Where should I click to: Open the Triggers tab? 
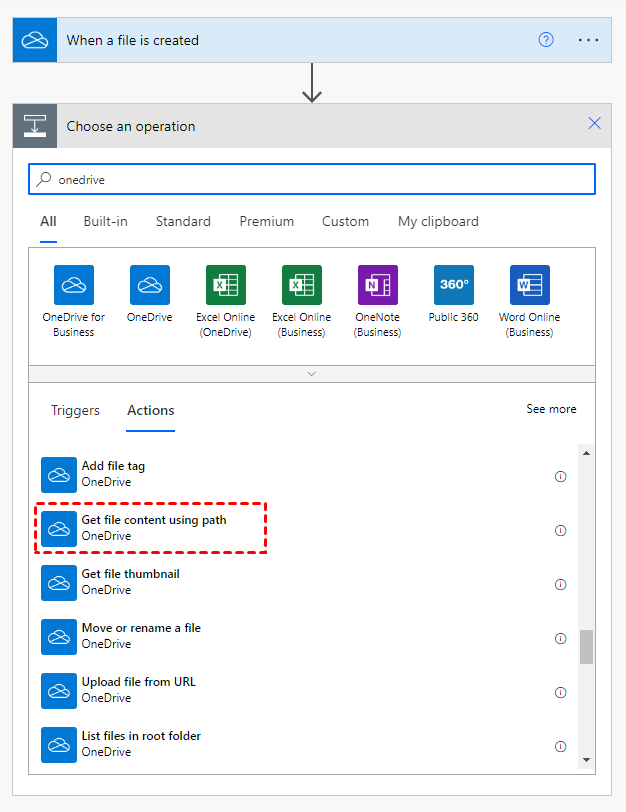coord(75,410)
